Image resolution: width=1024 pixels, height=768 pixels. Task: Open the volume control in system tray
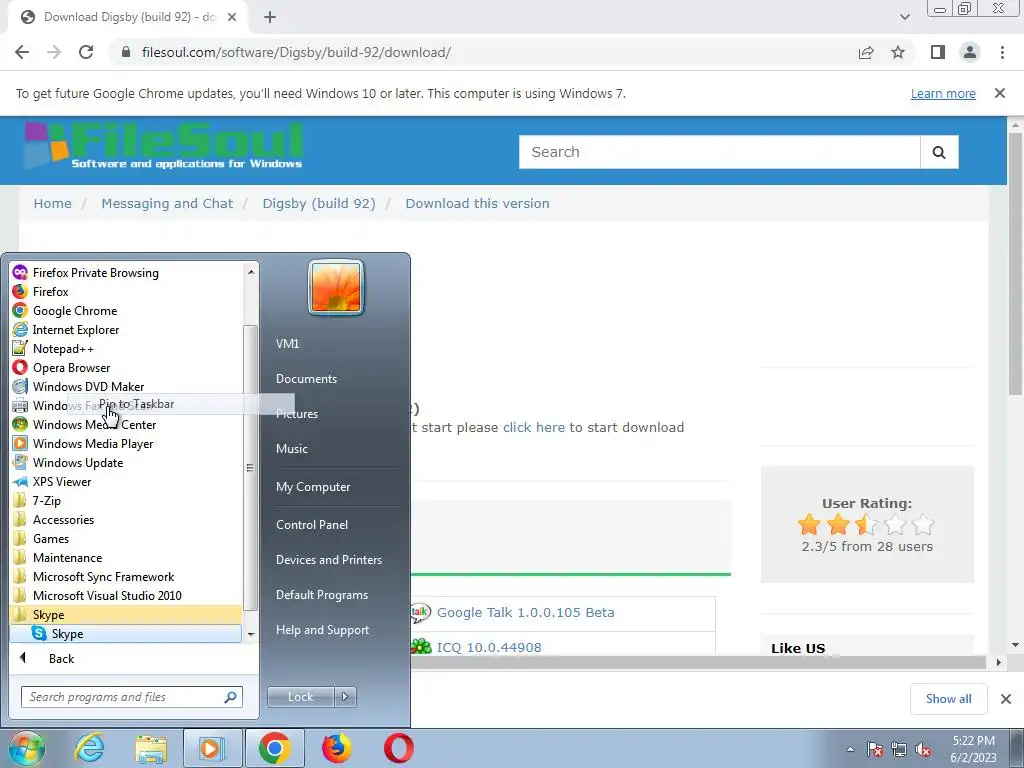click(923, 750)
